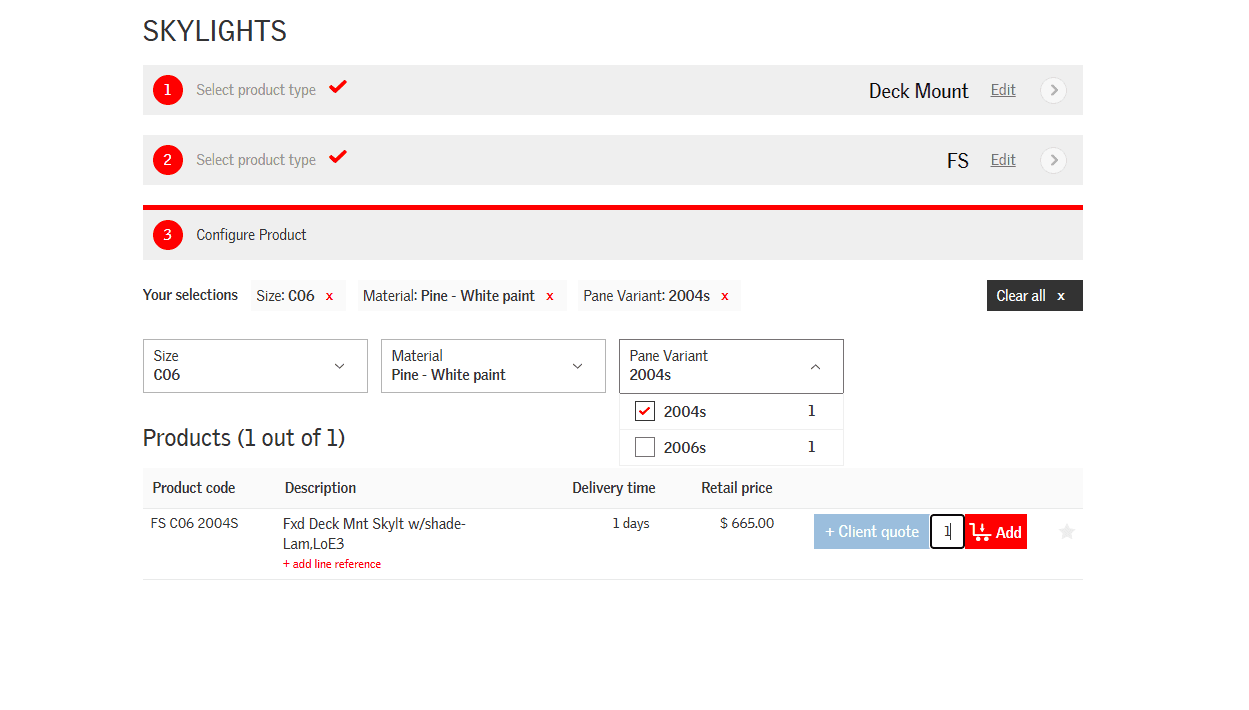Click the '1 days' delivery time
Viewport: 1249px width, 710px height.
631,523
